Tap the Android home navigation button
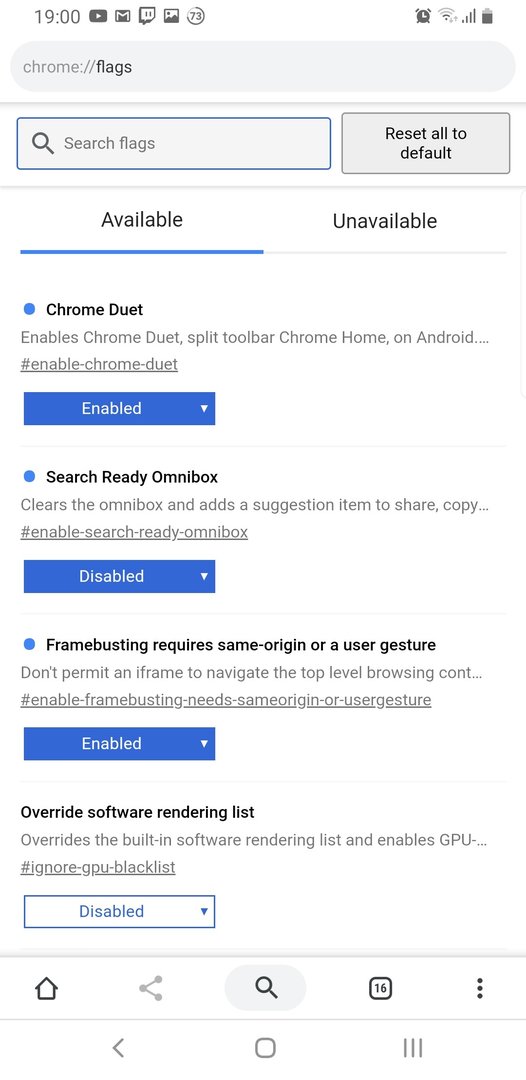 click(x=265, y=1048)
